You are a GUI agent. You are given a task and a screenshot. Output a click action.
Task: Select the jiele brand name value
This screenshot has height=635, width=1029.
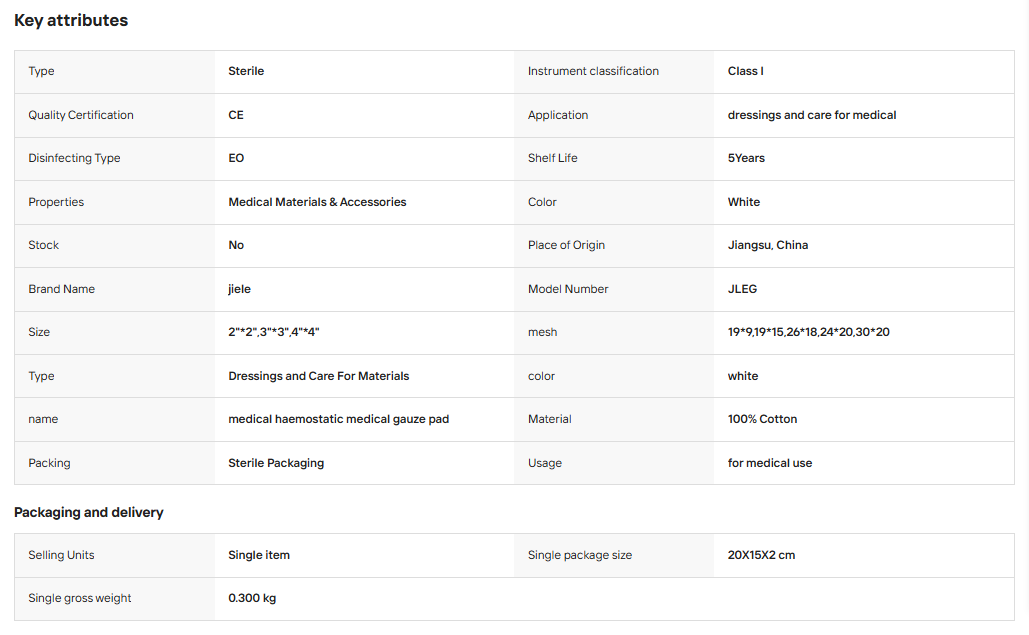pyautogui.click(x=240, y=289)
